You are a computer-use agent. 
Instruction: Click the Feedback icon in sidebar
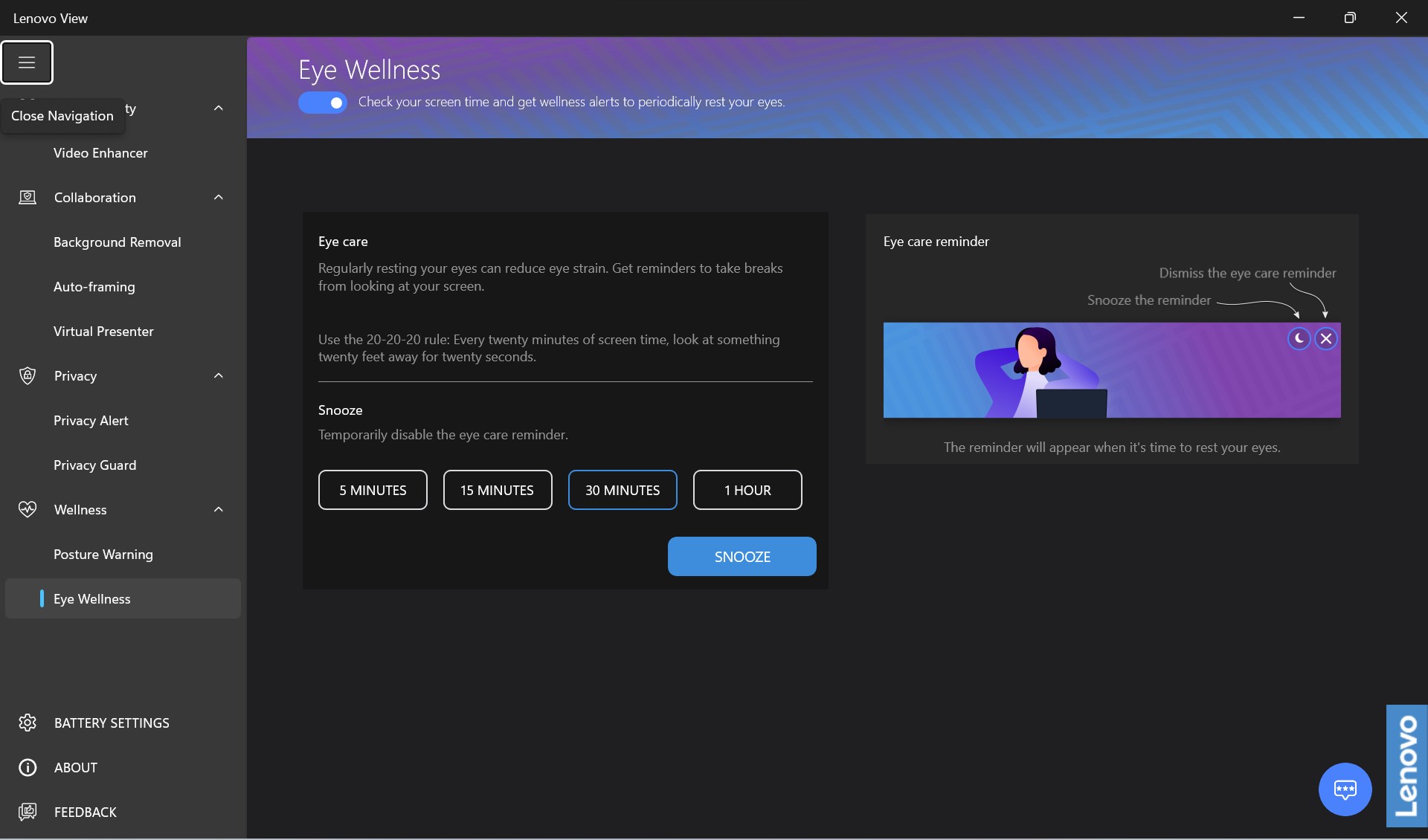coord(28,812)
